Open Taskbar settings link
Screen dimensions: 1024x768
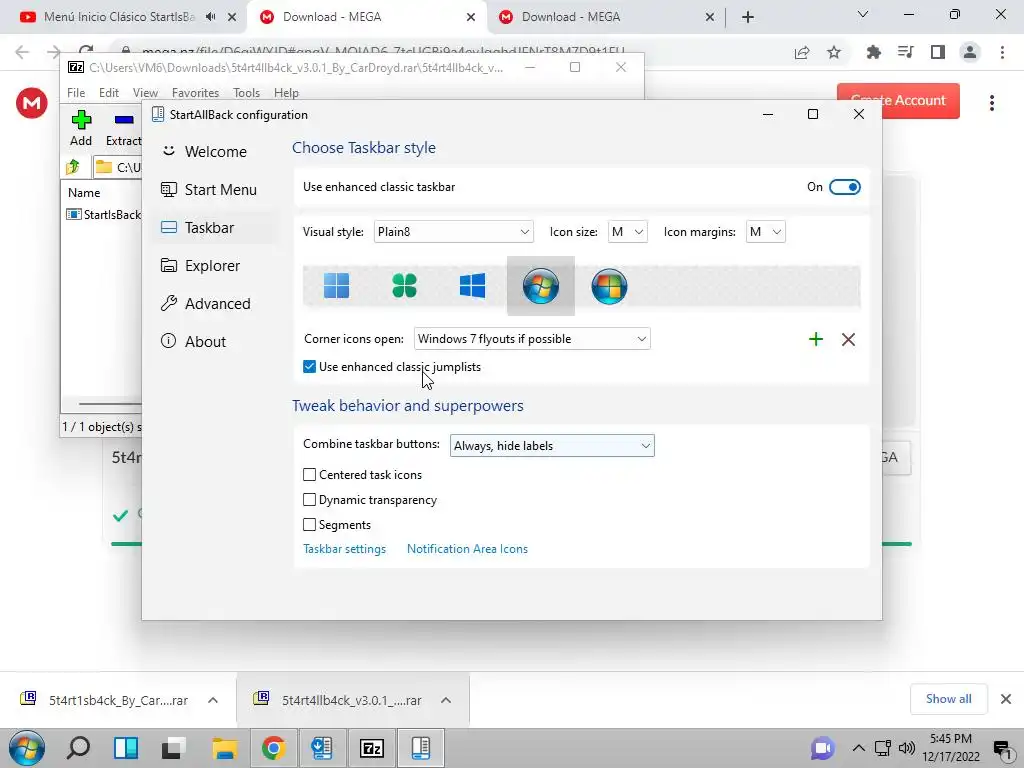tap(344, 549)
